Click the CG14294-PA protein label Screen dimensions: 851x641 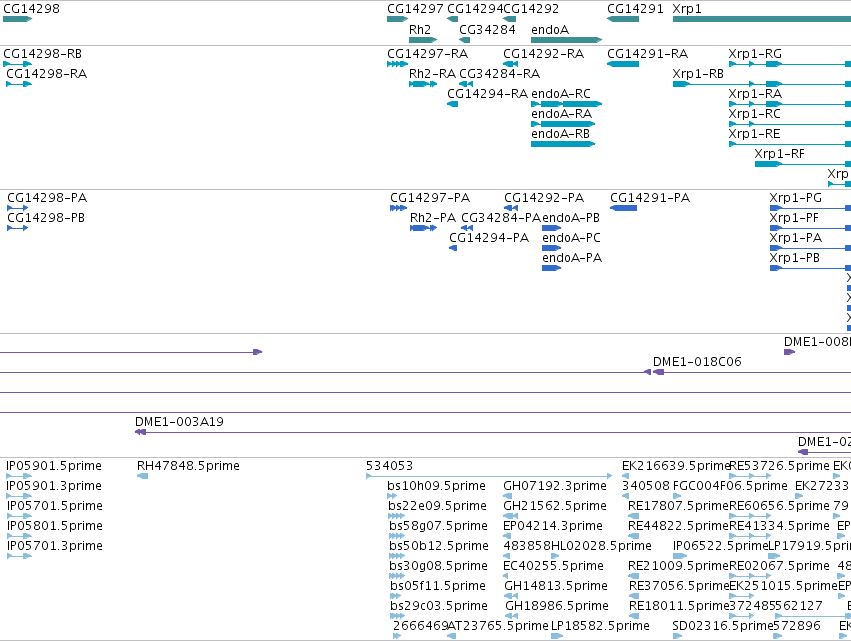489,238
